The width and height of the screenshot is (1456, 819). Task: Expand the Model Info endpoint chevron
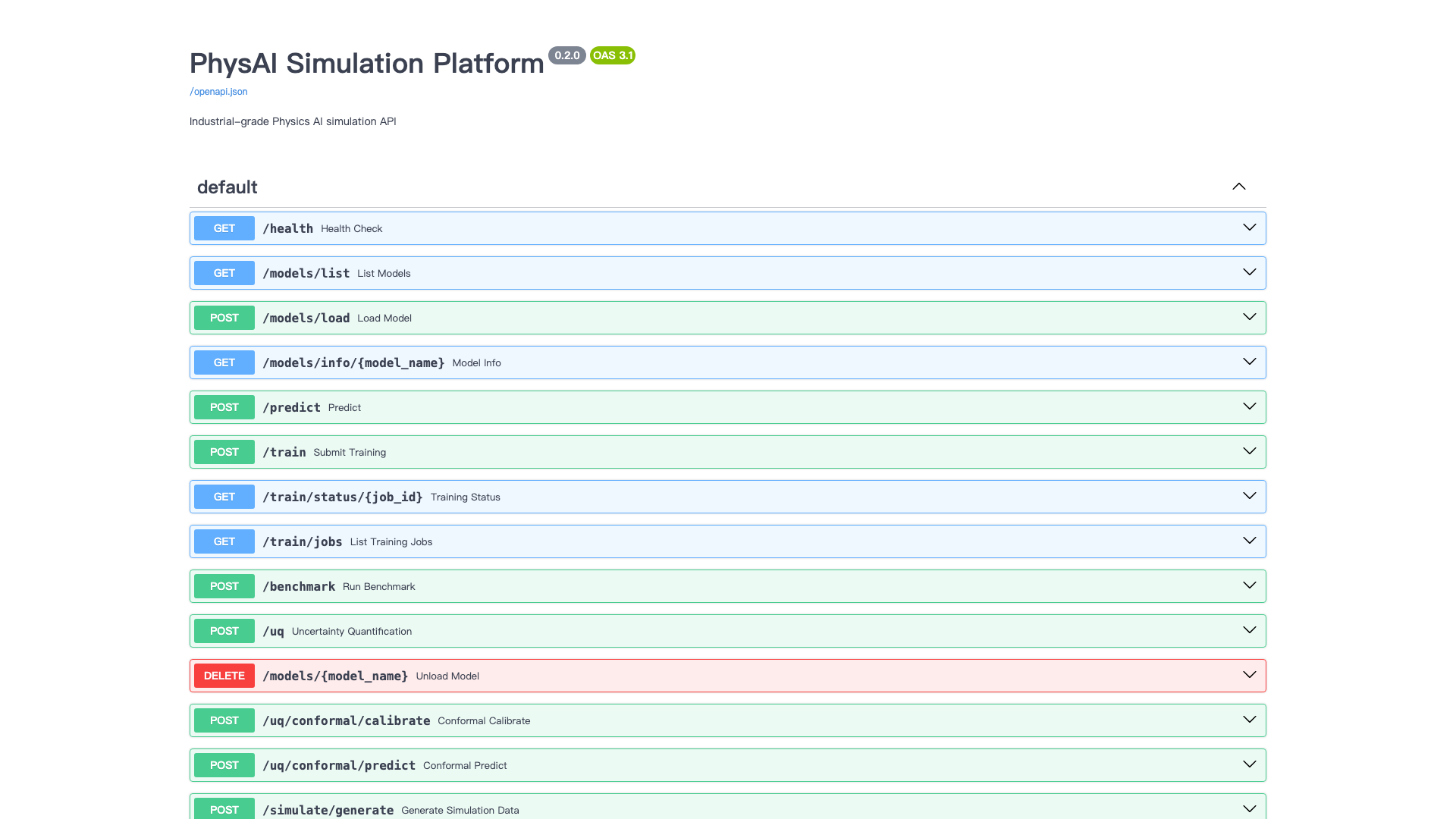coord(1250,362)
